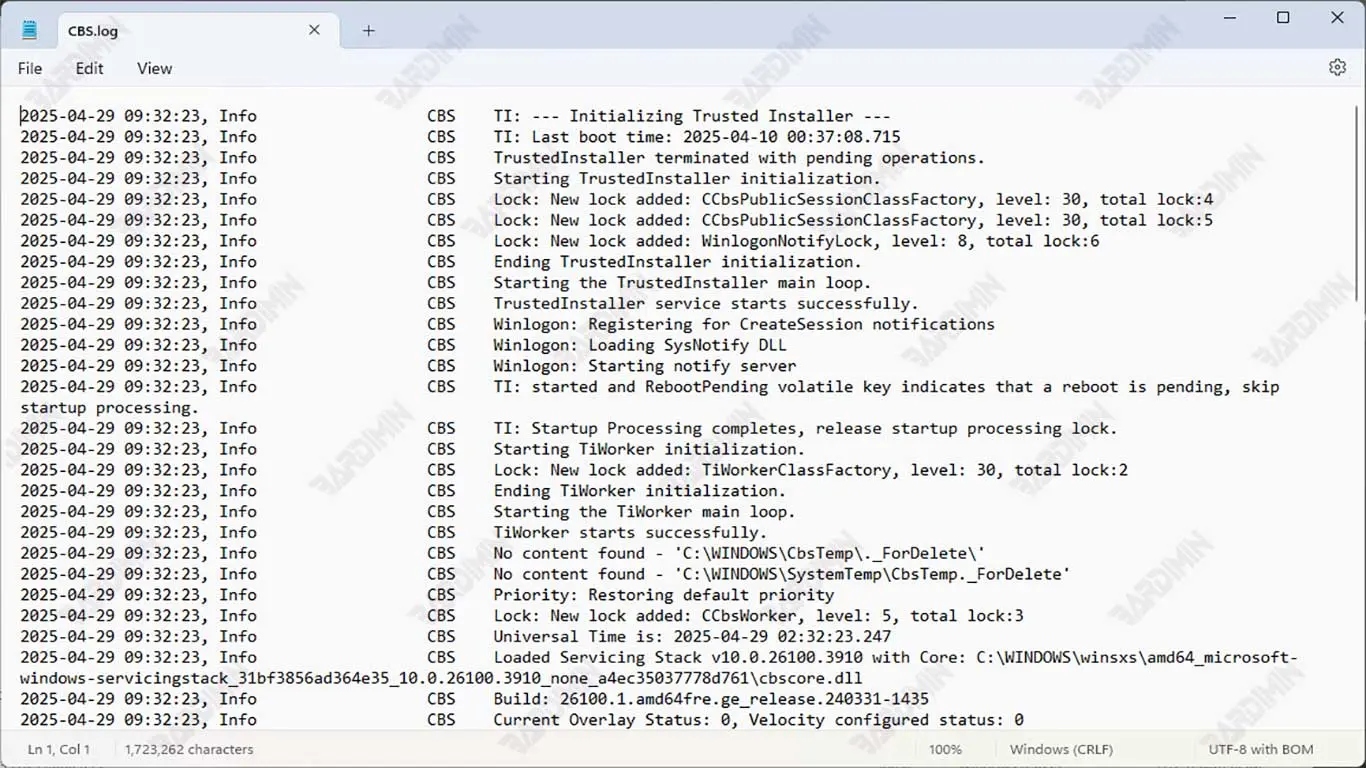Click the UTF-8 with BOM encoding indicator
This screenshot has height=768, width=1366.
coord(1260,749)
